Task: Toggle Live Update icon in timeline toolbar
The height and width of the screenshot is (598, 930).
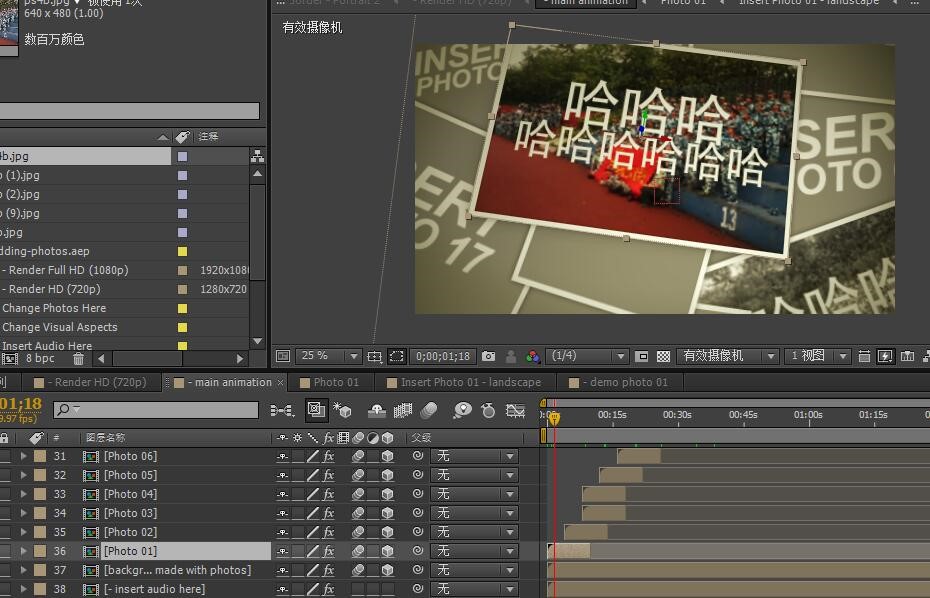Action: tap(316, 410)
